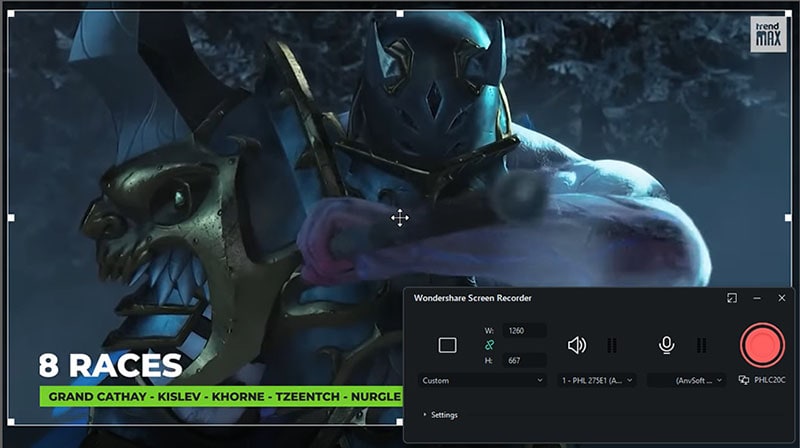Start recording with the red record button
800x448 pixels.
762,345
